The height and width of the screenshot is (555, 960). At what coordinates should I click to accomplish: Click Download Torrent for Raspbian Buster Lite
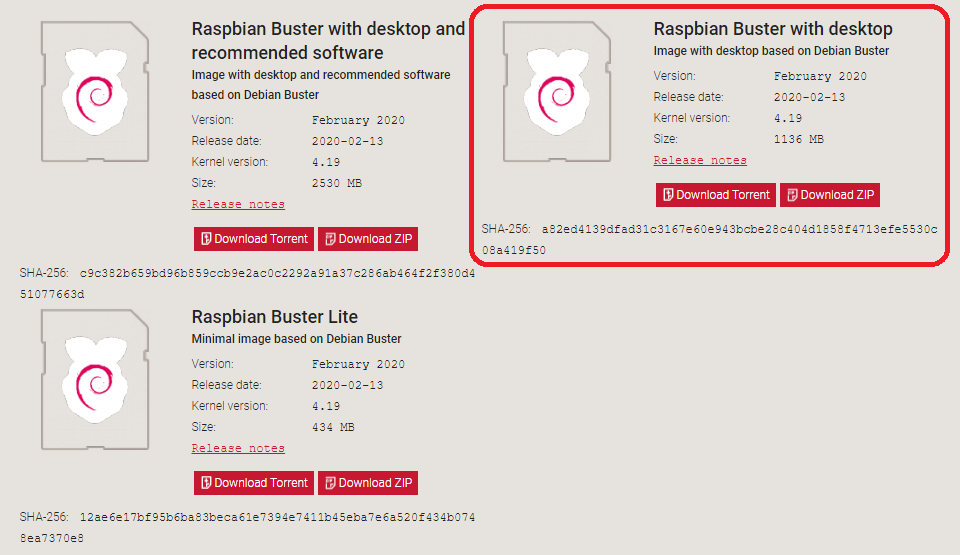(254, 483)
